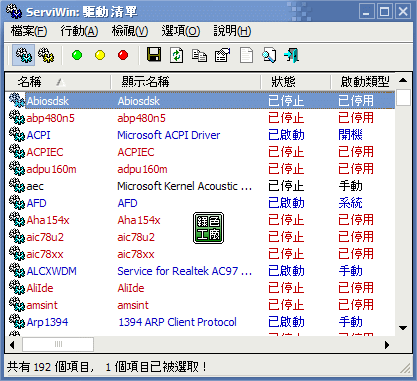The height and width of the screenshot is (381, 417).
Task: Sort by the 顯示名稱 column header
Action: (x=185, y=82)
